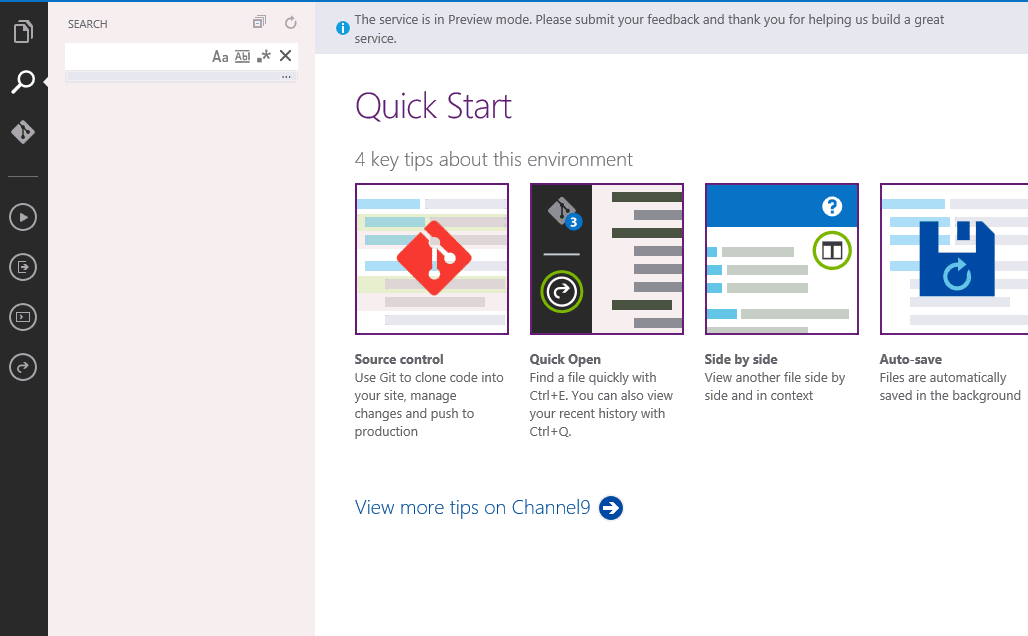Click the Side by side tip image
1028x636 pixels.
[x=781, y=258]
